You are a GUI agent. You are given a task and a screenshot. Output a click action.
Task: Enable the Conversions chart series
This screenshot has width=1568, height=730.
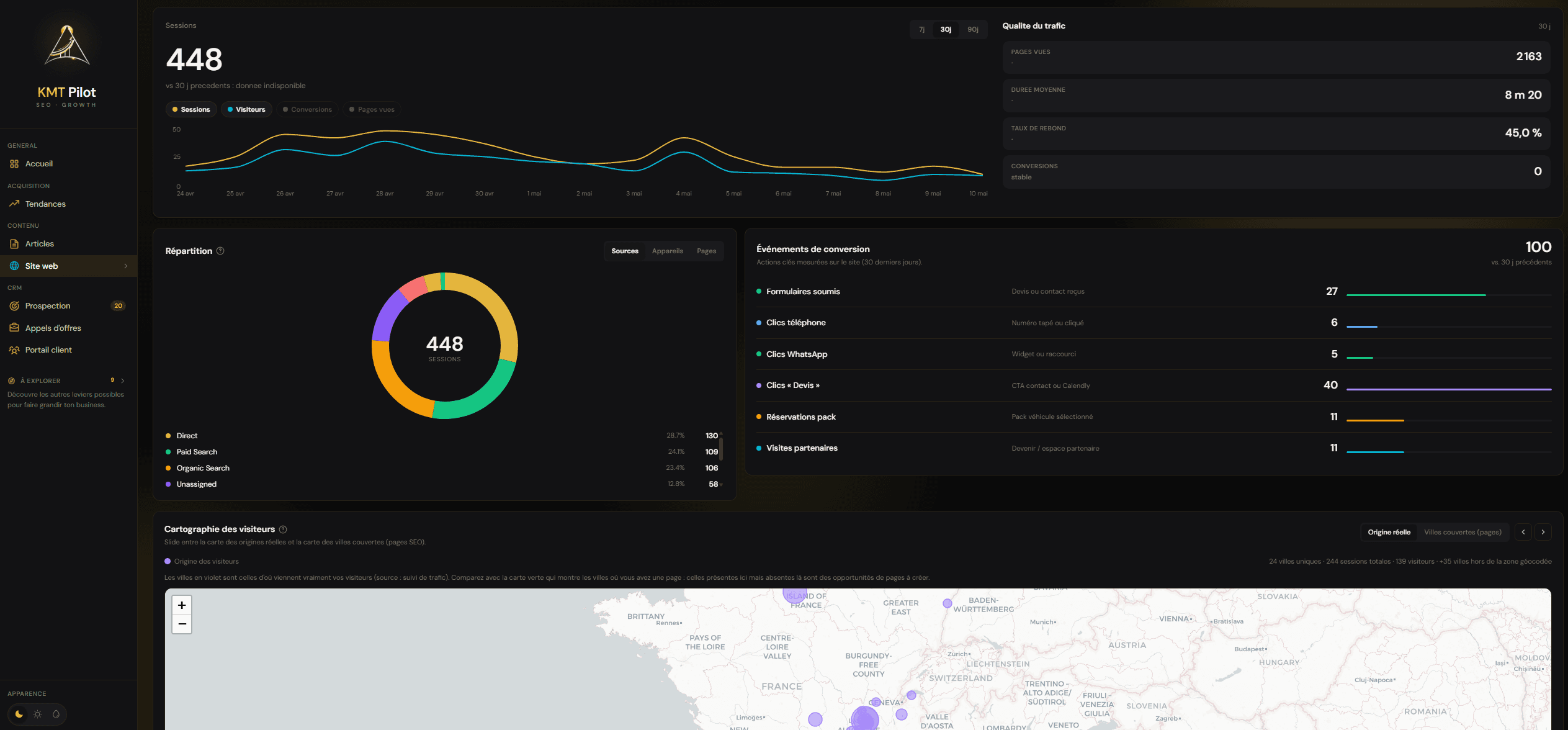(307, 110)
